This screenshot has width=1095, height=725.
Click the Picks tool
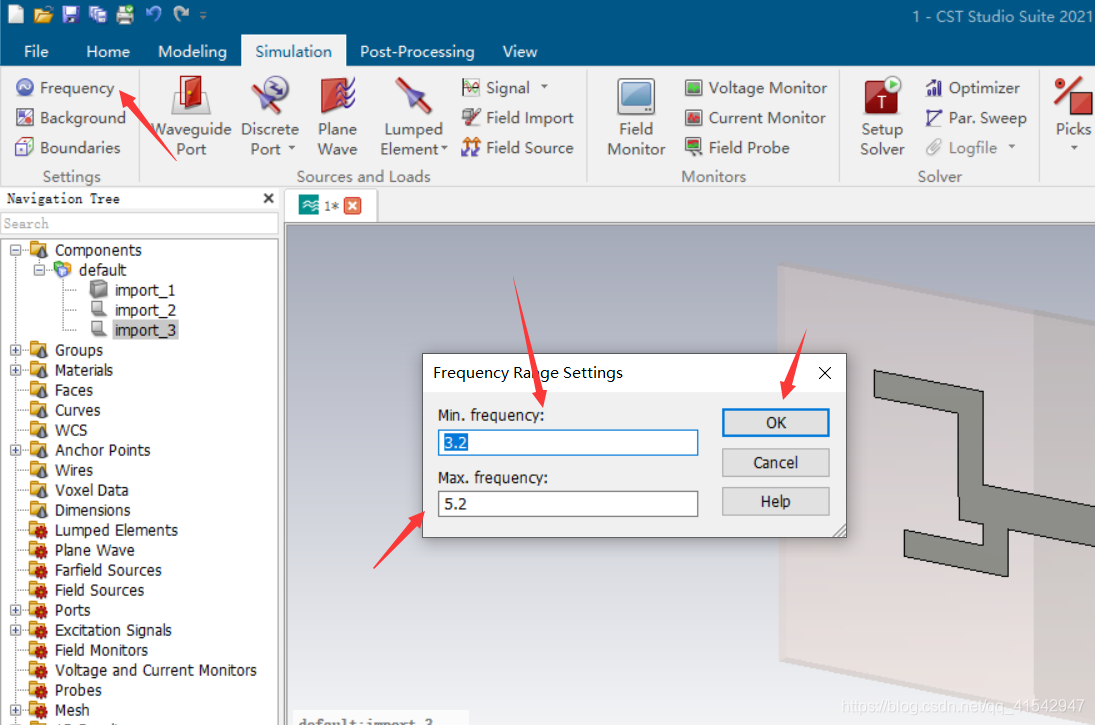click(x=1073, y=105)
